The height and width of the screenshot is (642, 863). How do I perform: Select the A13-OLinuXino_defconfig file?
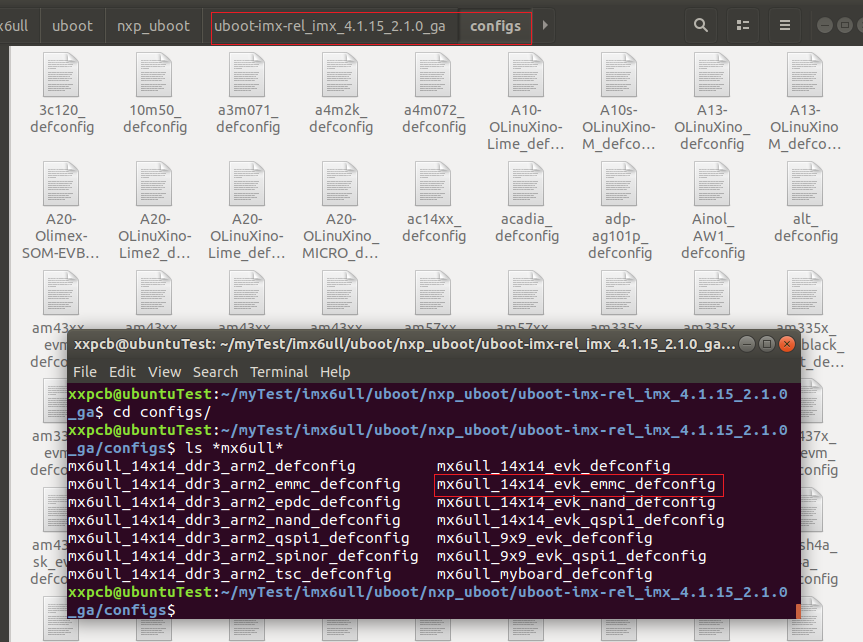point(712,102)
